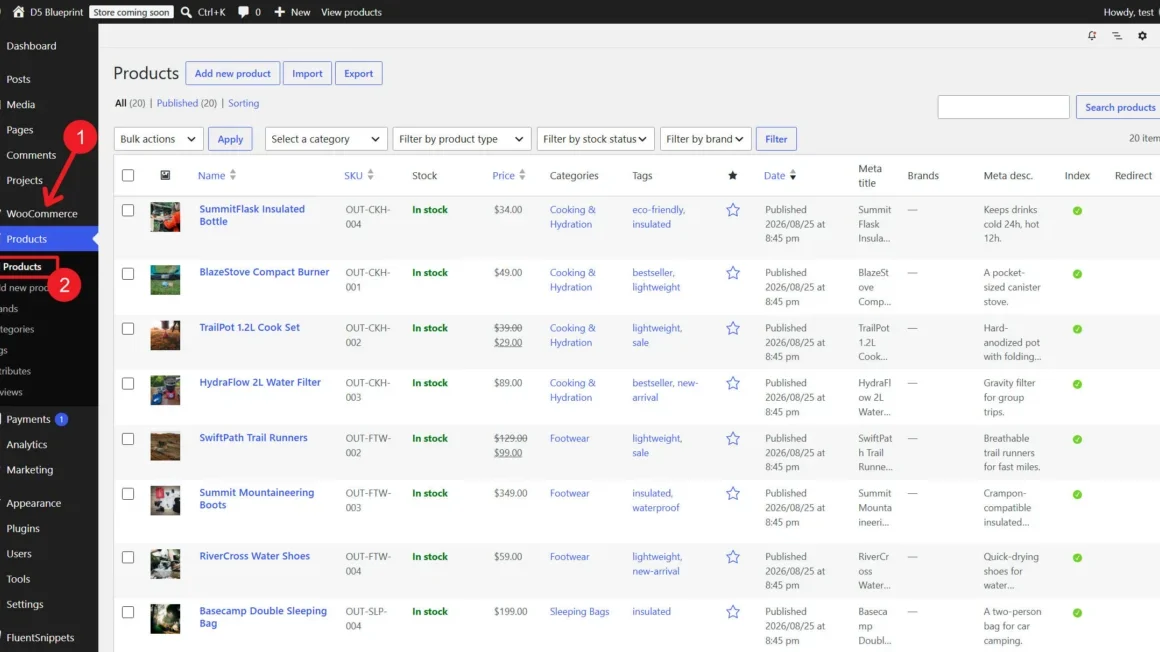This screenshot has height=652, width=1160.
Task: Open the Bulk actions dropdown
Action: [x=158, y=139]
